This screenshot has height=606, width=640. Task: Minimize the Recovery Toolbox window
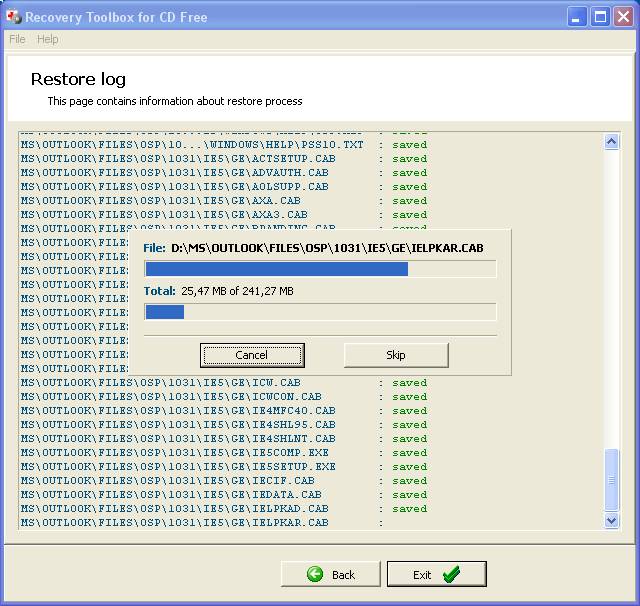[x=578, y=17]
